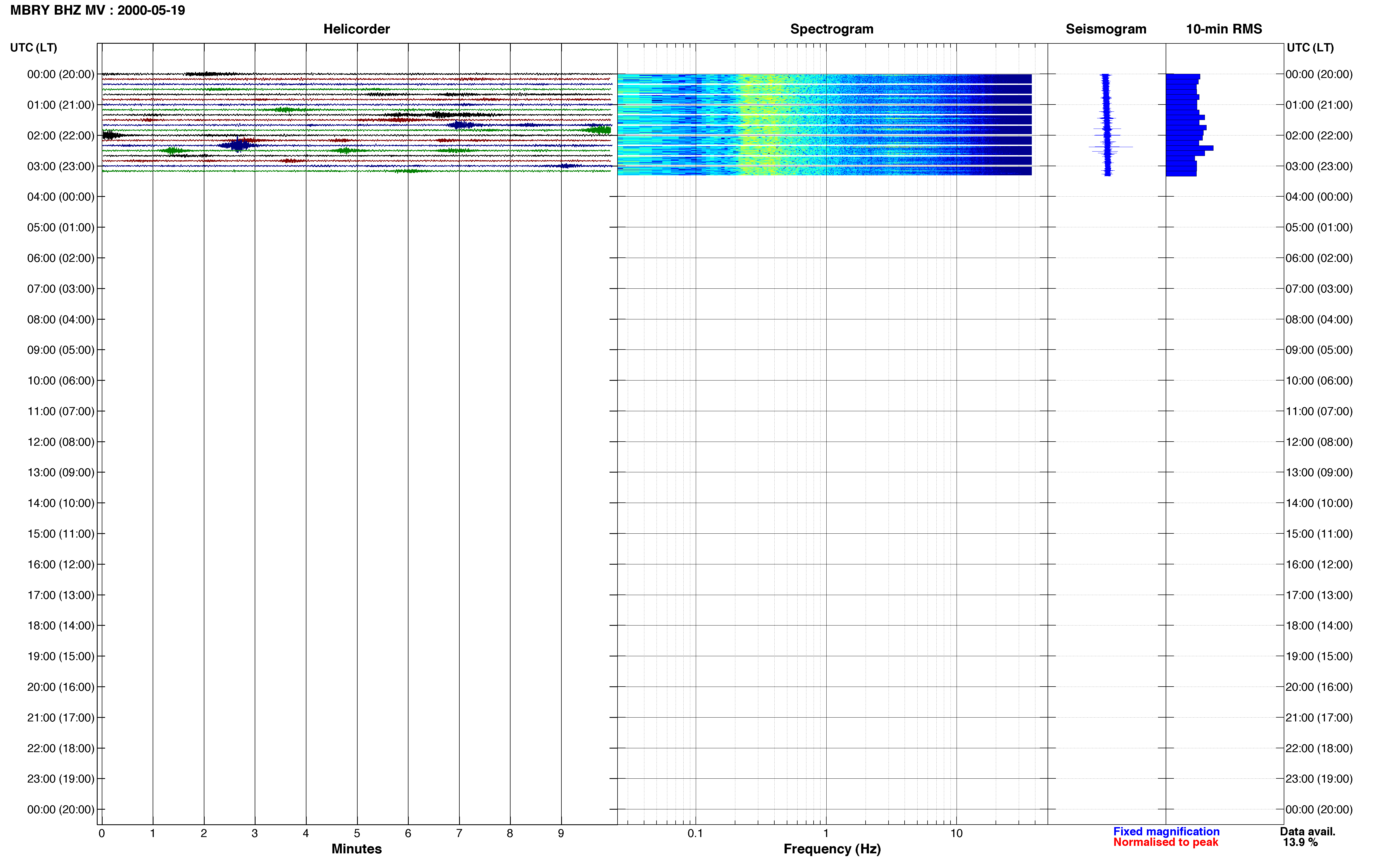Select the Seismogram panel heading
Image resolution: width=1388 pixels, height=868 pixels.
tap(1106, 29)
